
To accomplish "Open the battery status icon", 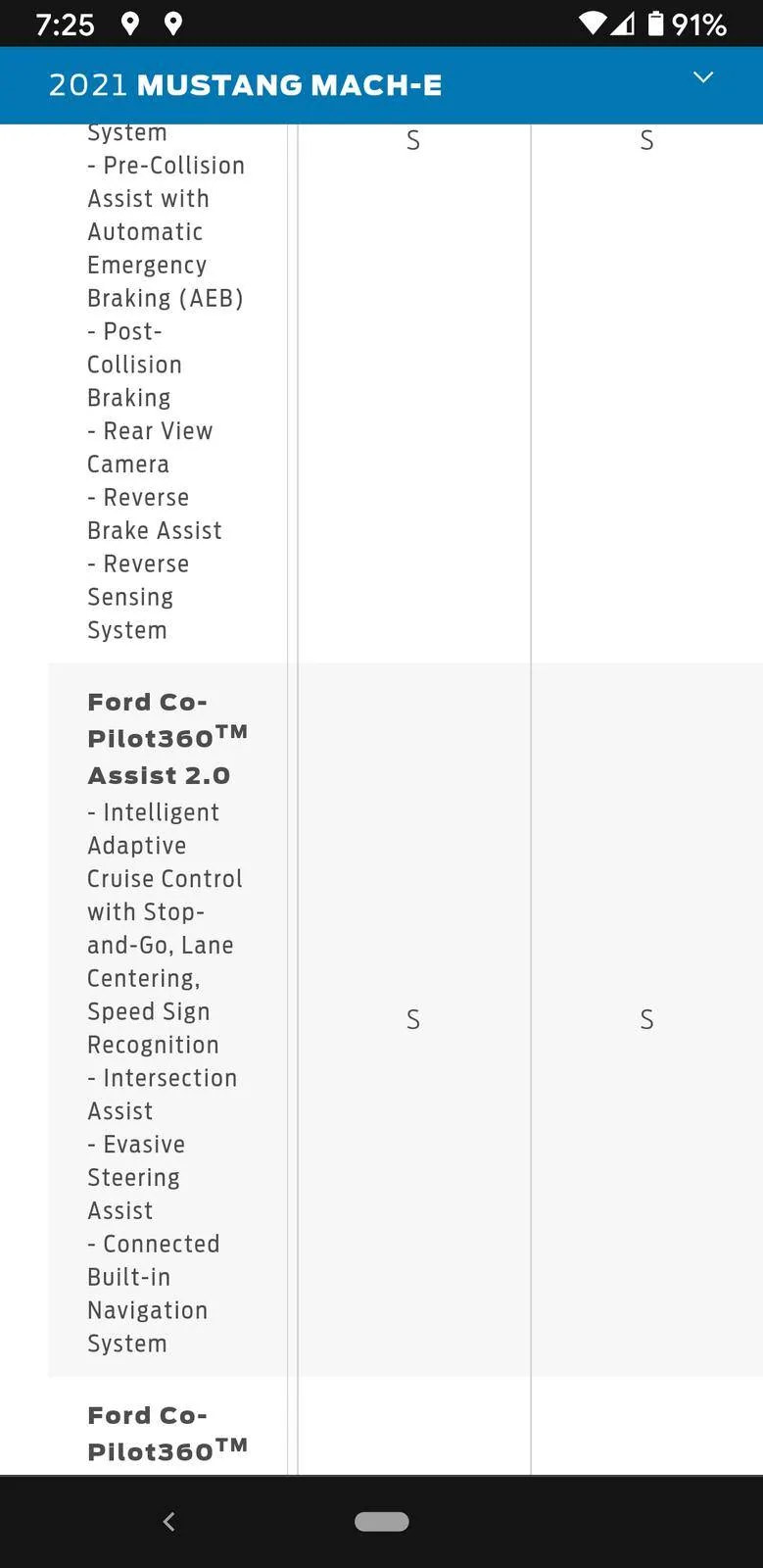I will (656, 24).
